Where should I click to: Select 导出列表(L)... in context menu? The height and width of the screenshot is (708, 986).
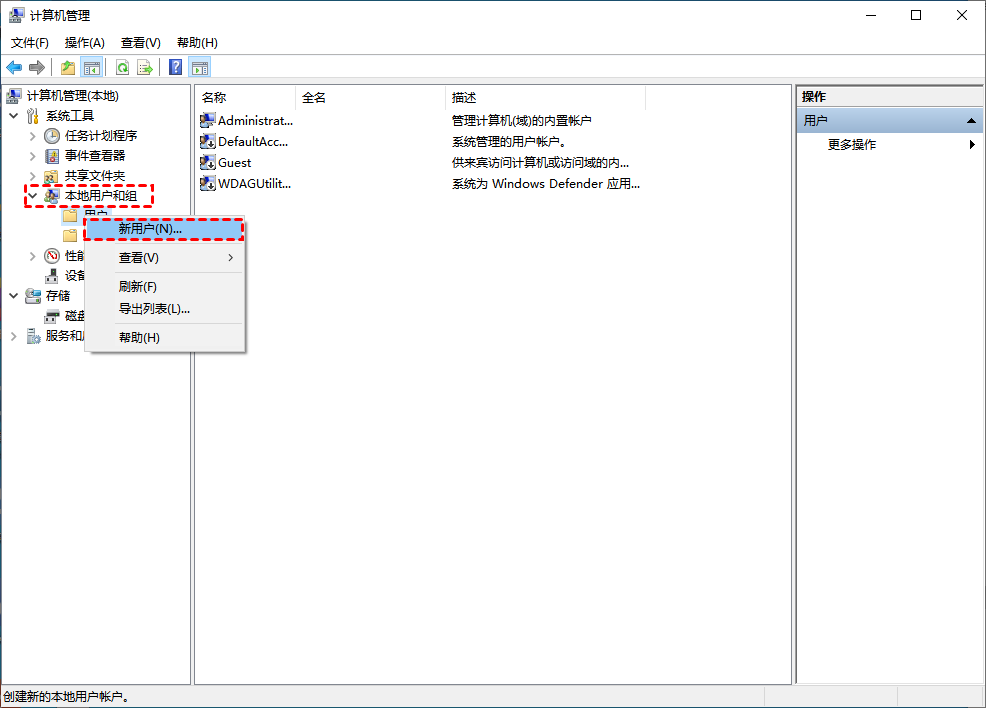click(154, 309)
